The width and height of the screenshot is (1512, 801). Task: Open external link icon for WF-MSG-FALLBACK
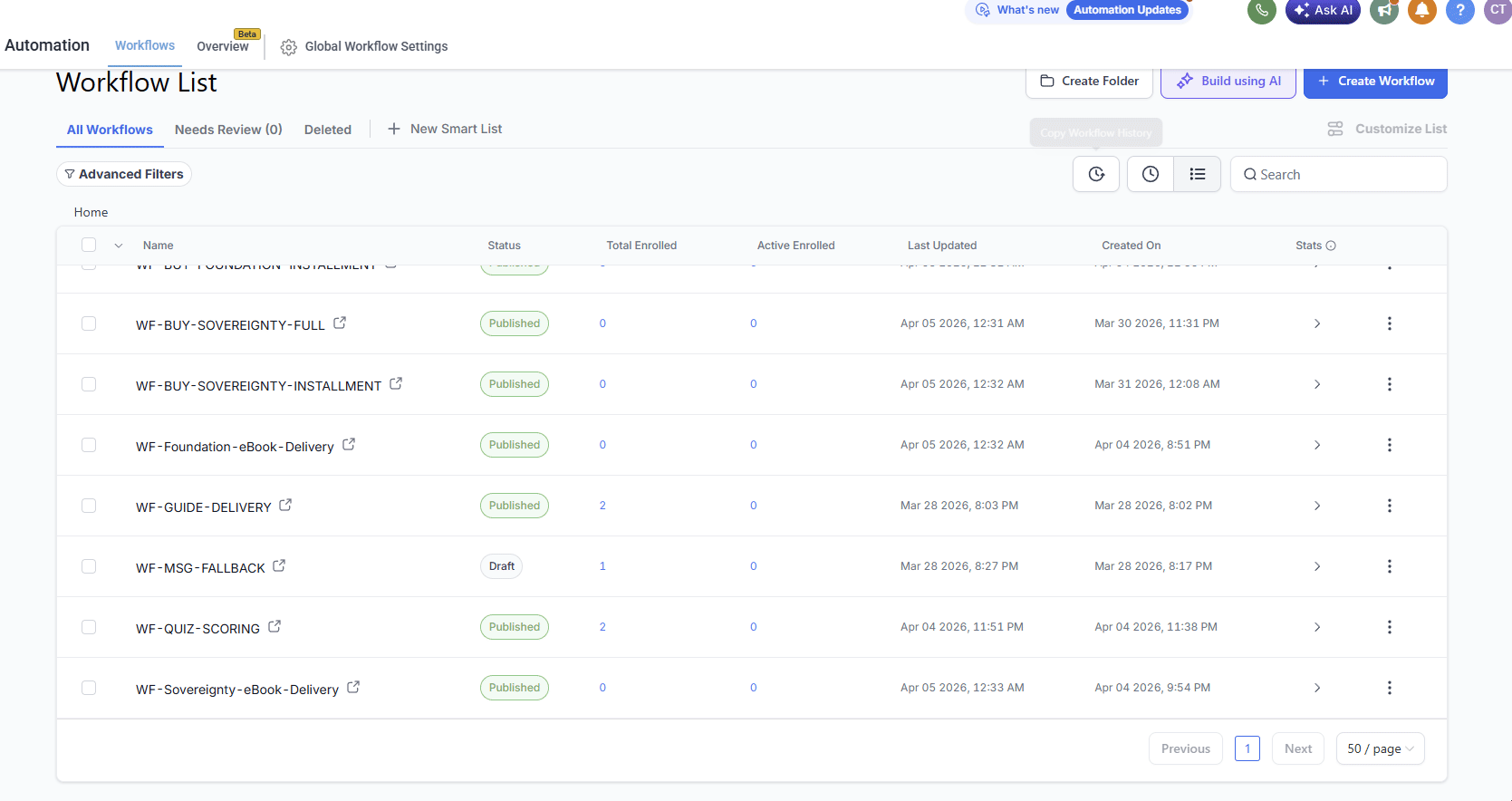pyautogui.click(x=279, y=565)
